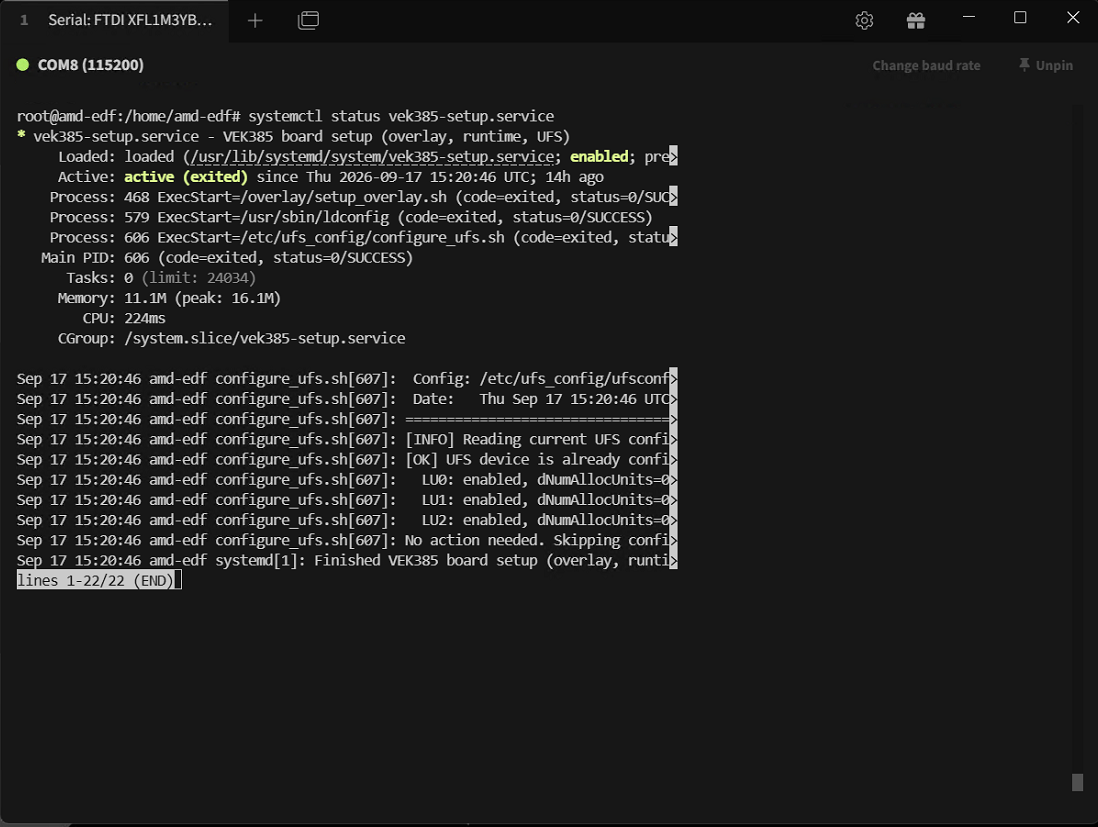Click the terminal scrollbar thumb
This screenshot has height=827, width=1098.
click(x=1078, y=782)
